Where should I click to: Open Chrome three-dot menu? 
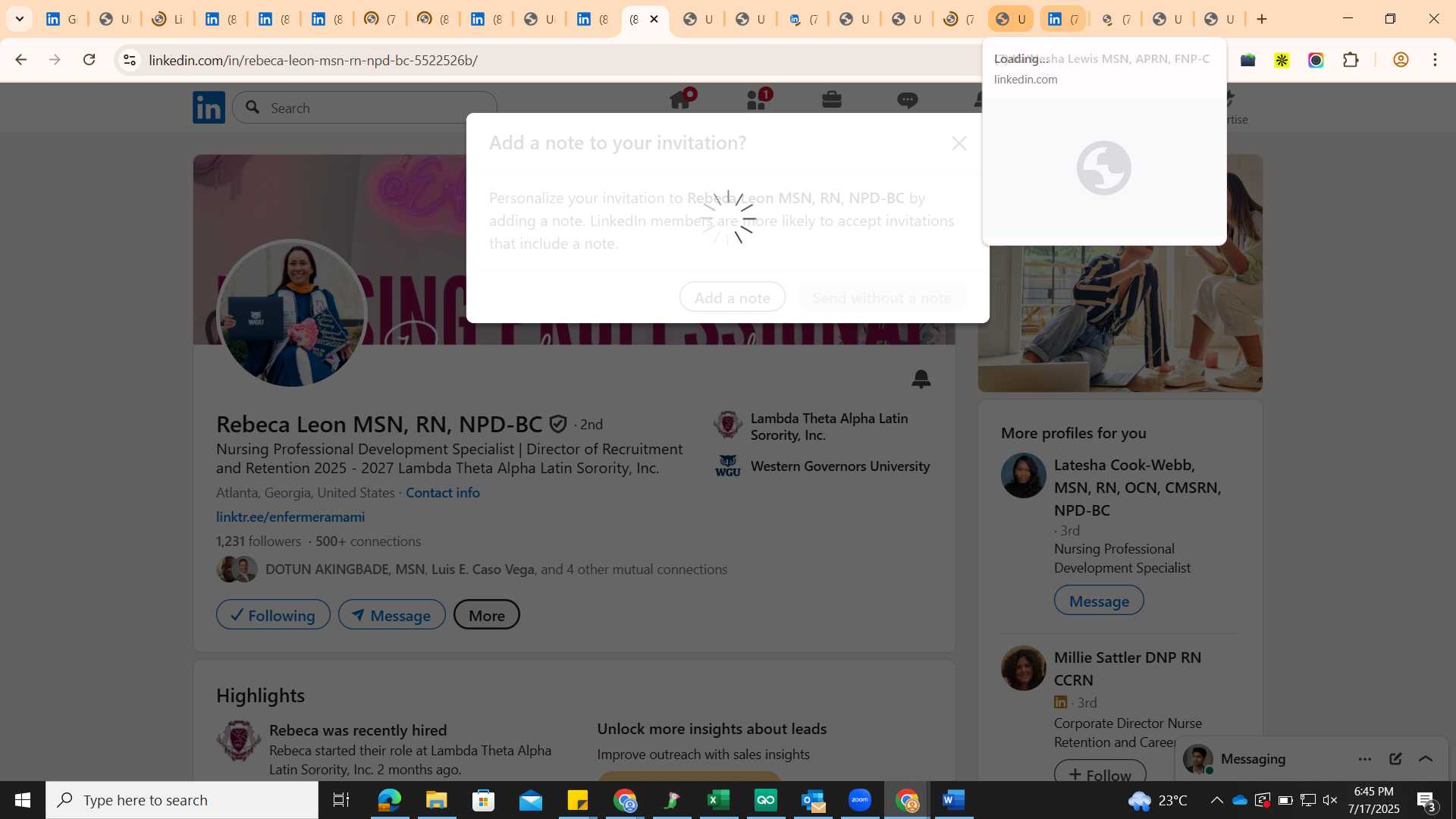tap(1435, 60)
